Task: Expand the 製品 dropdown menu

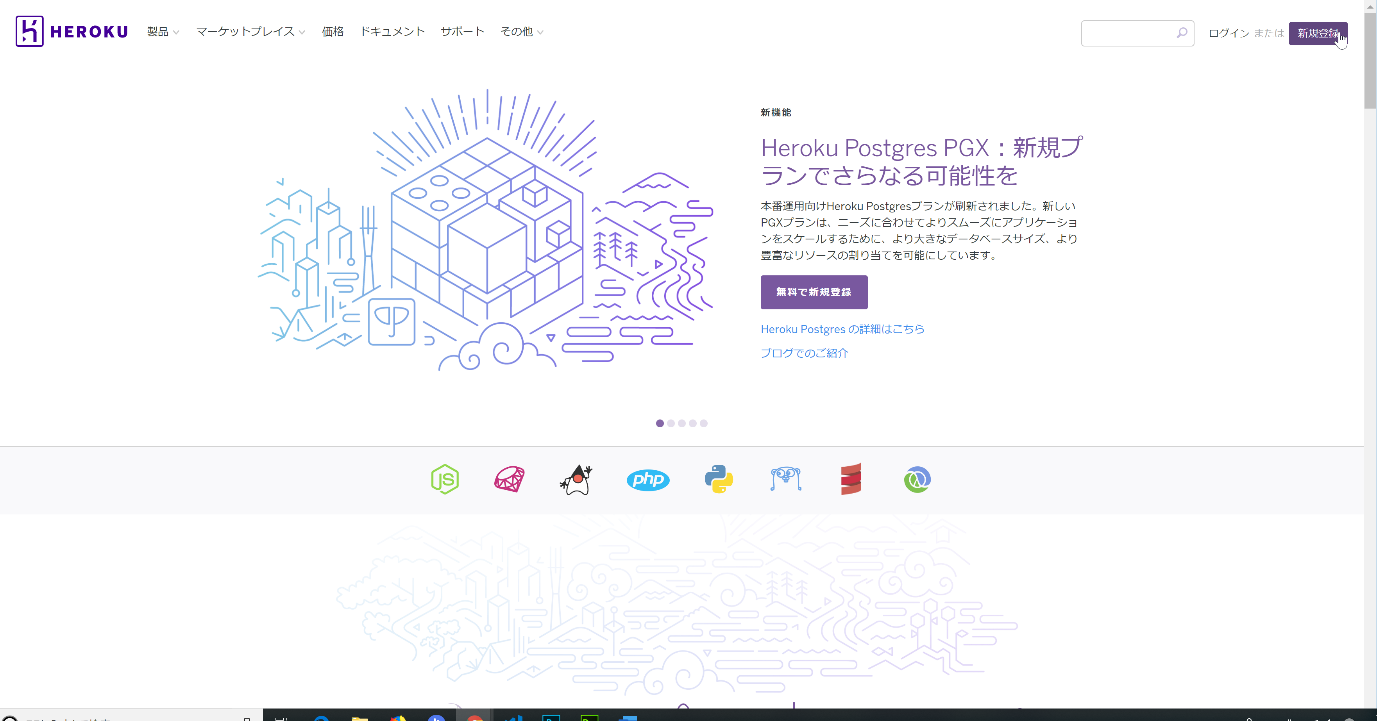Action: tap(163, 32)
